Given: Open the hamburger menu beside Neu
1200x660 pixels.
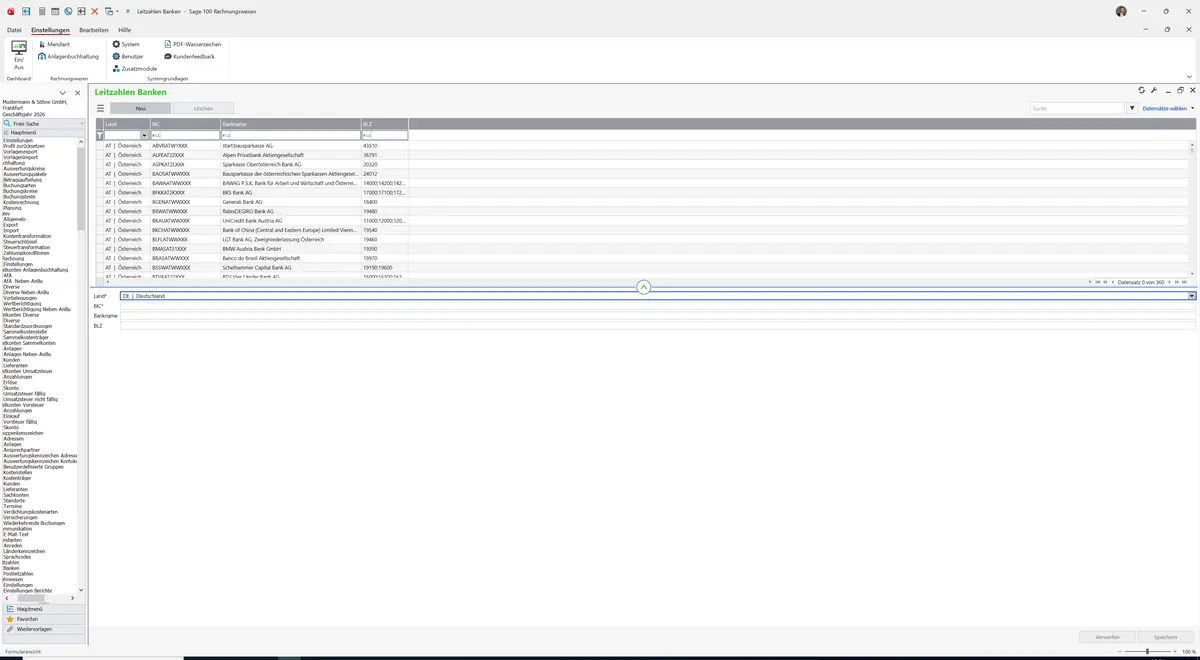Looking at the screenshot, I should 100,108.
